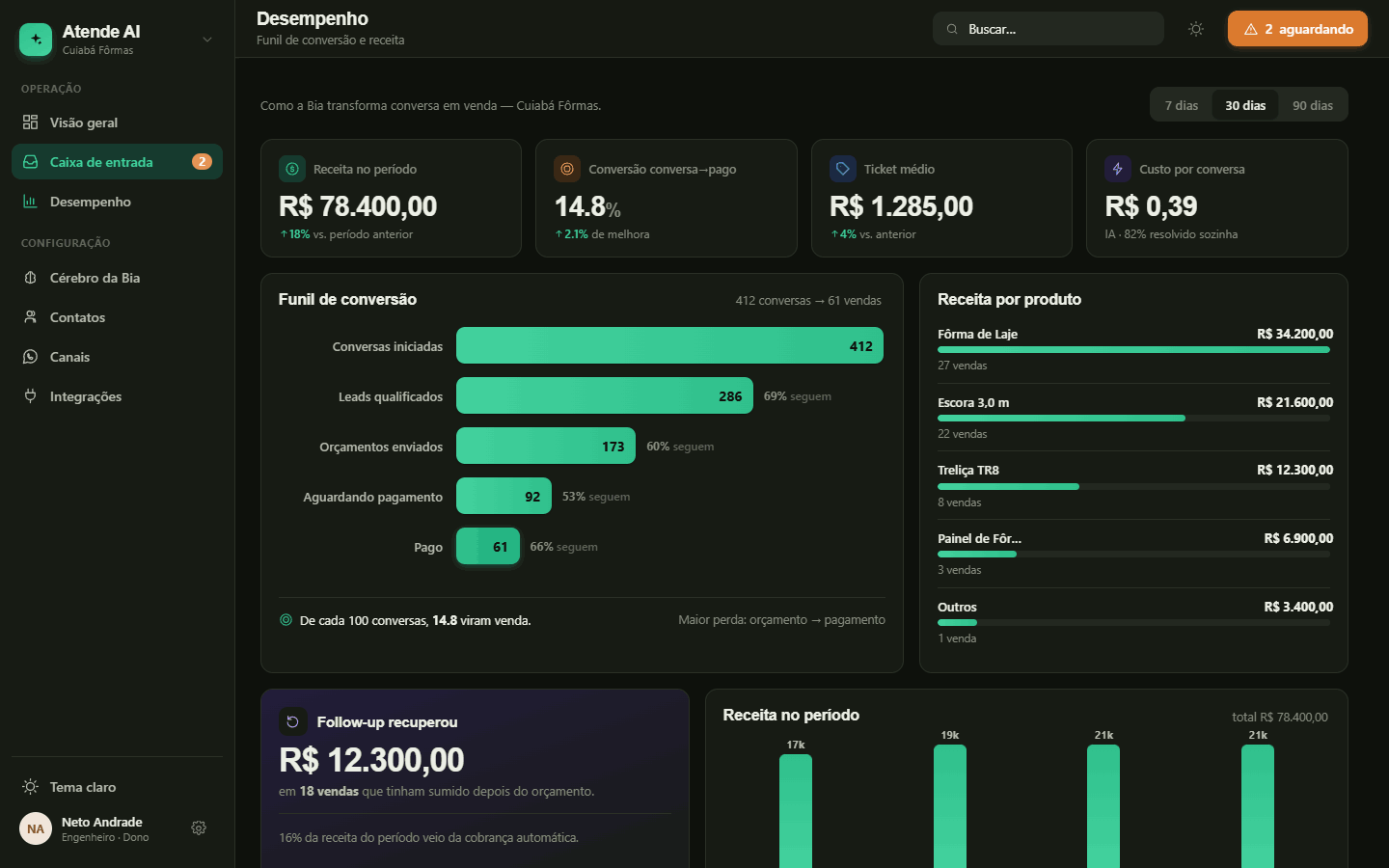Screen dimensions: 1389x868
Task: Click '412 conversas → 61 vendas' summary
Action: pos(808,301)
